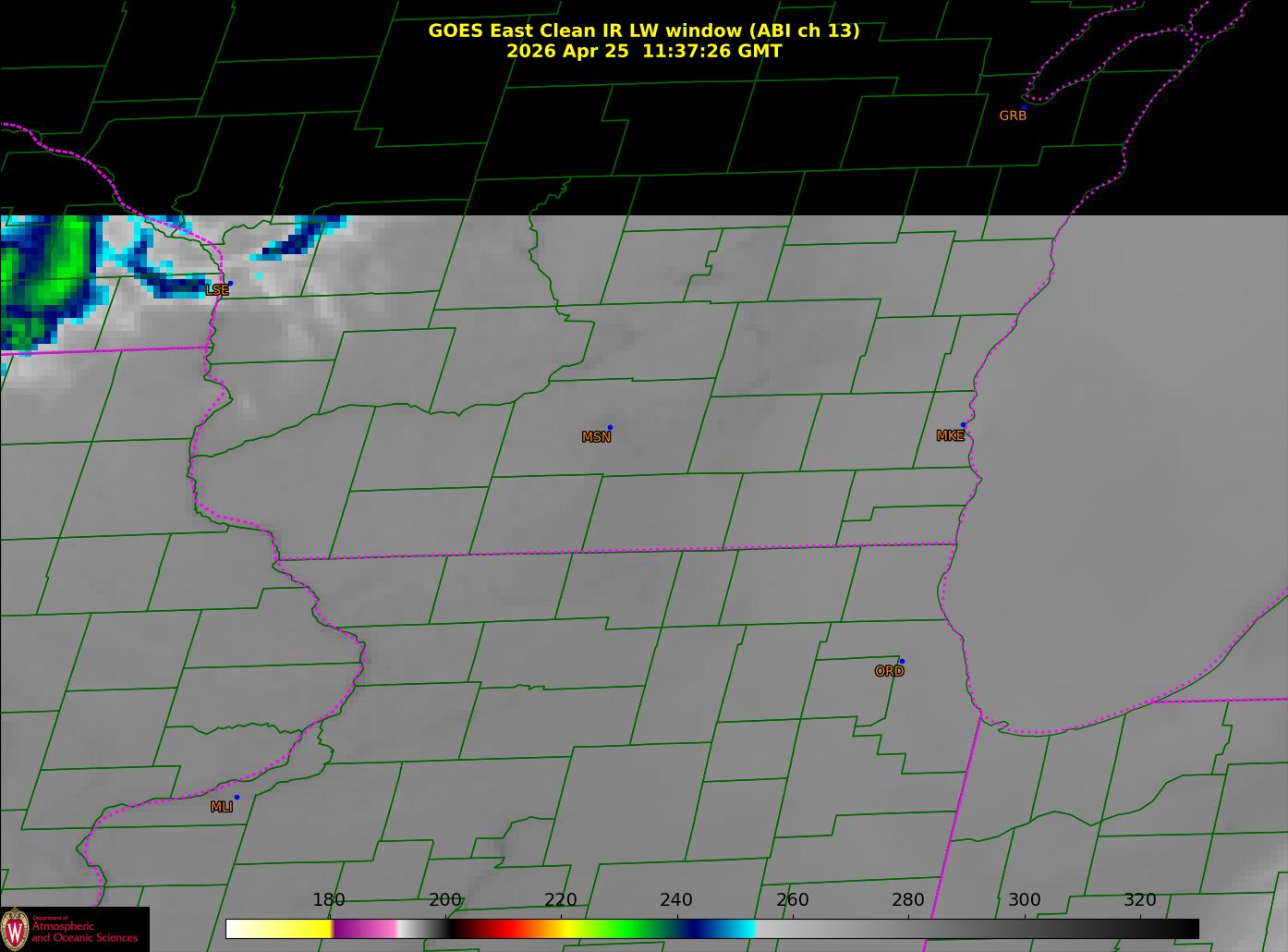The height and width of the screenshot is (952, 1288).
Task: Click the 280 tick label on scale
Action: (x=908, y=899)
